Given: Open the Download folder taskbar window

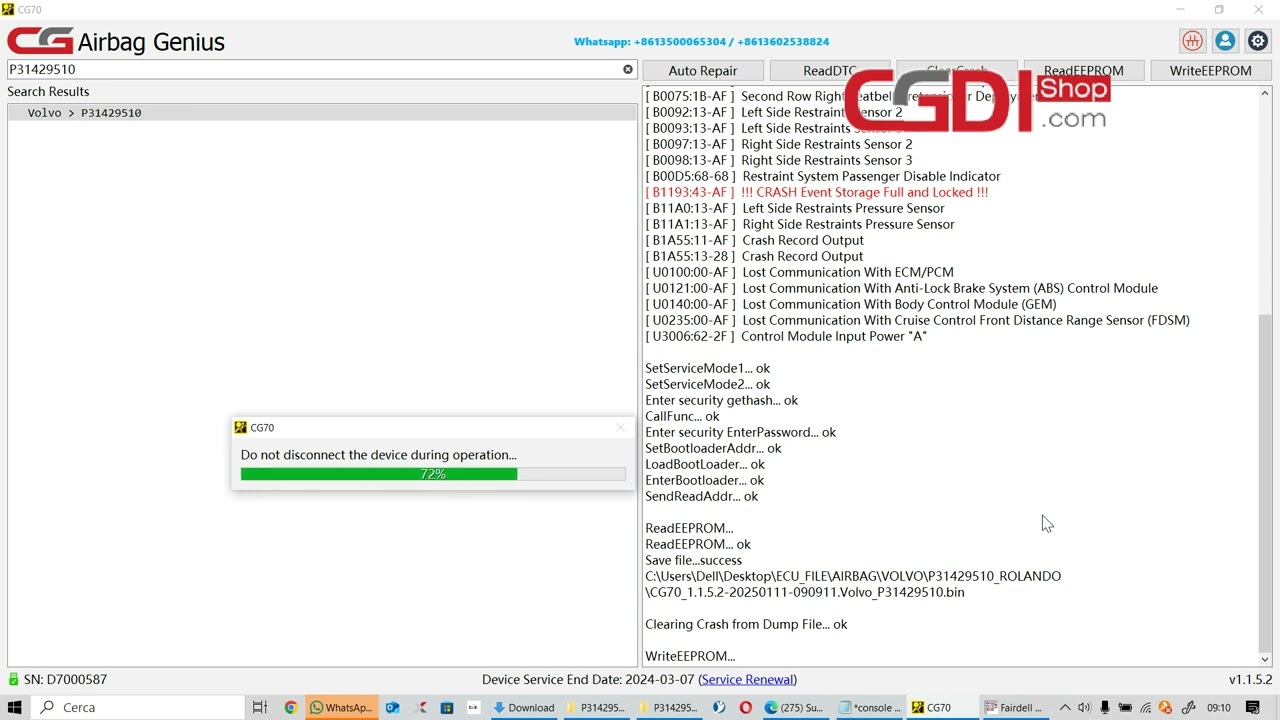Looking at the screenshot, I should point(524,707).
